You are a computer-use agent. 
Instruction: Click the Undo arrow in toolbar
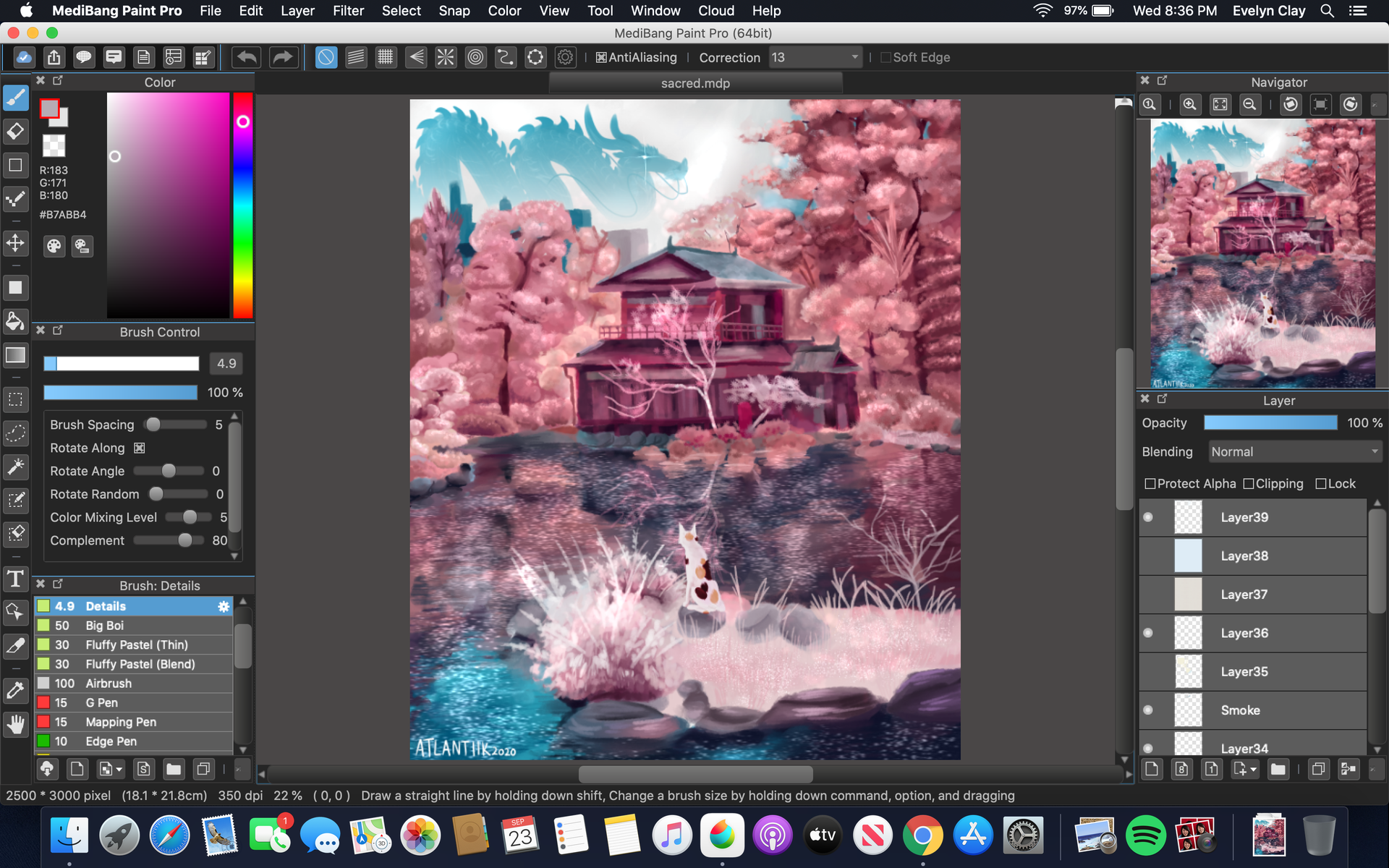tap(247, 57)
